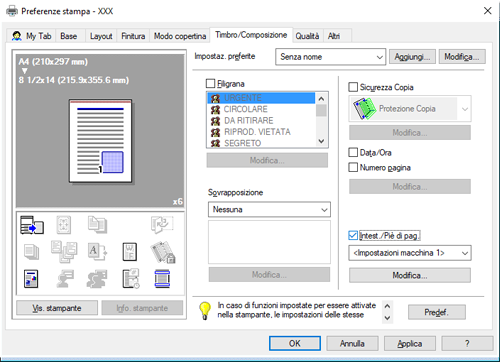
Task: Uncheck the Intest./Piè di pag. checkbox
Action: (353, 235)
